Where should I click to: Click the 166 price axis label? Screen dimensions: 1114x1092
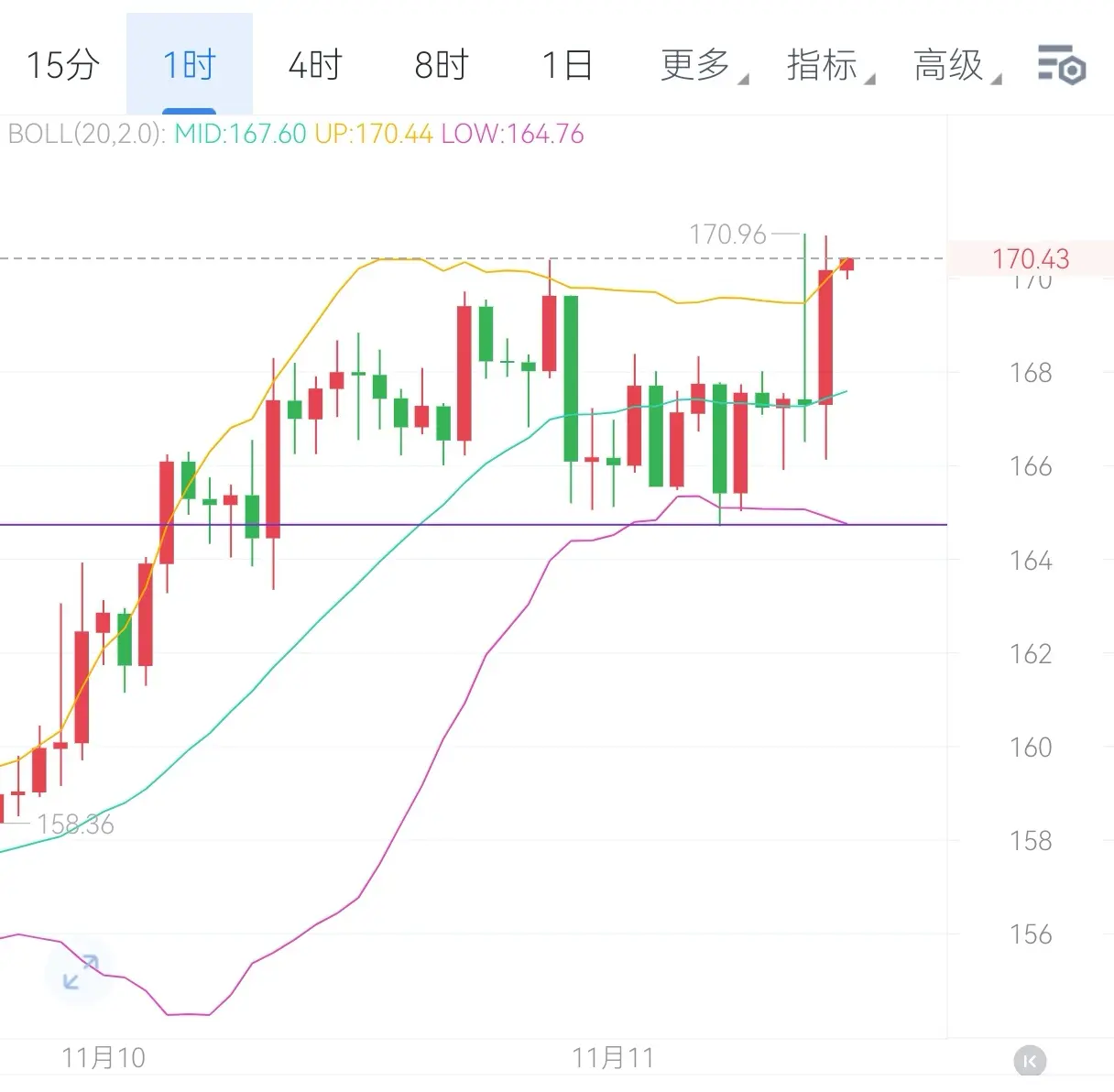[1031, 466]
